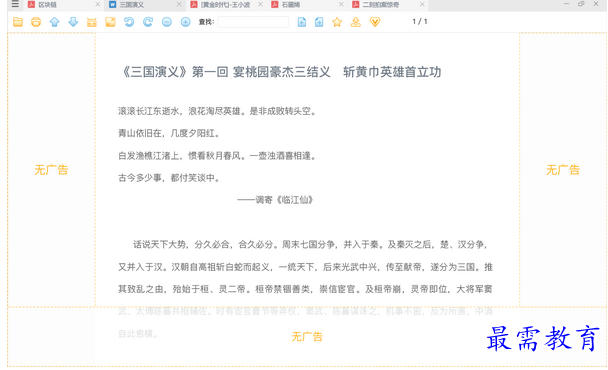Image resolution: width=608 pixels, height=370 pixels.
Task: Click the attribution ——调寄《临江仙》
Action: pyautogui.click(x=275, y=200)
